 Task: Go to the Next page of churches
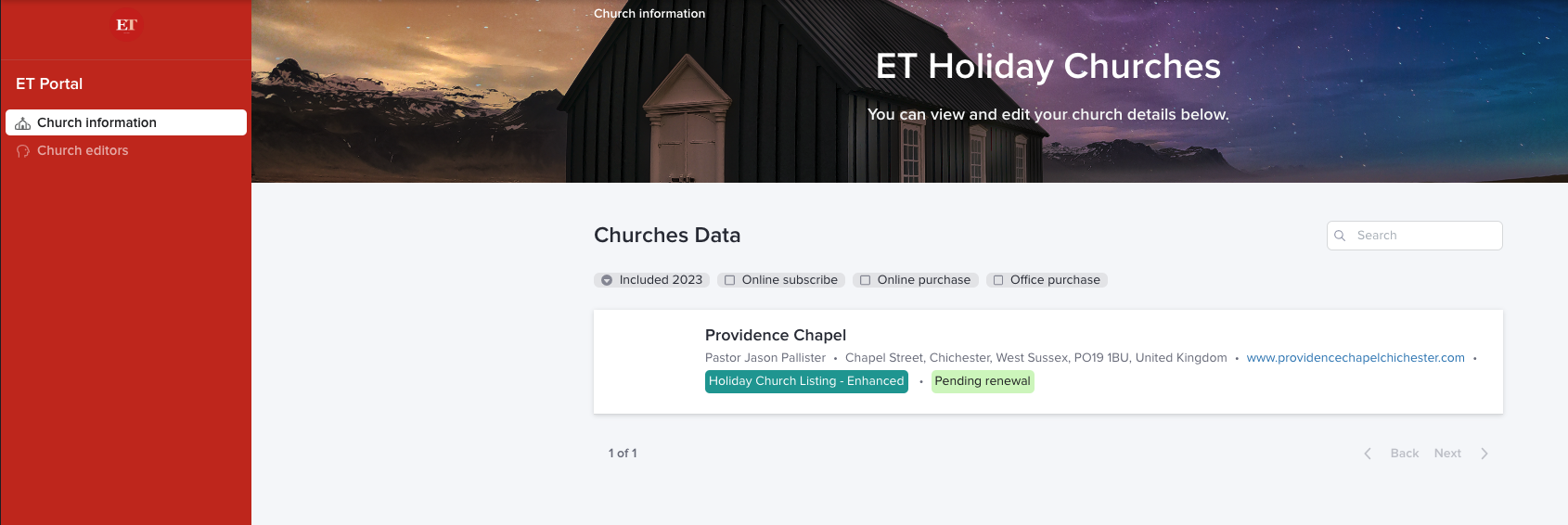1447,454
